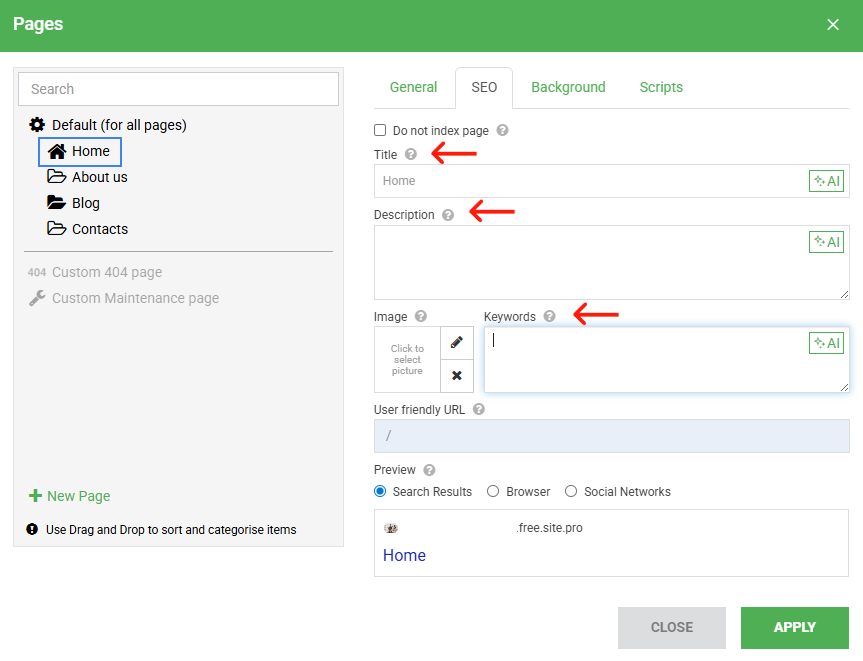Click help icon next to Preview

pyautogui.click(x=429, y=470)
